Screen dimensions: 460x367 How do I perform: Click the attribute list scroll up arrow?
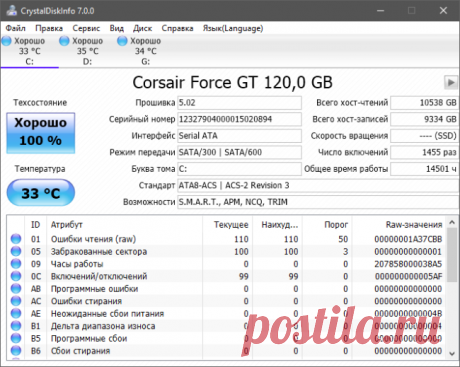coord(452,222)
